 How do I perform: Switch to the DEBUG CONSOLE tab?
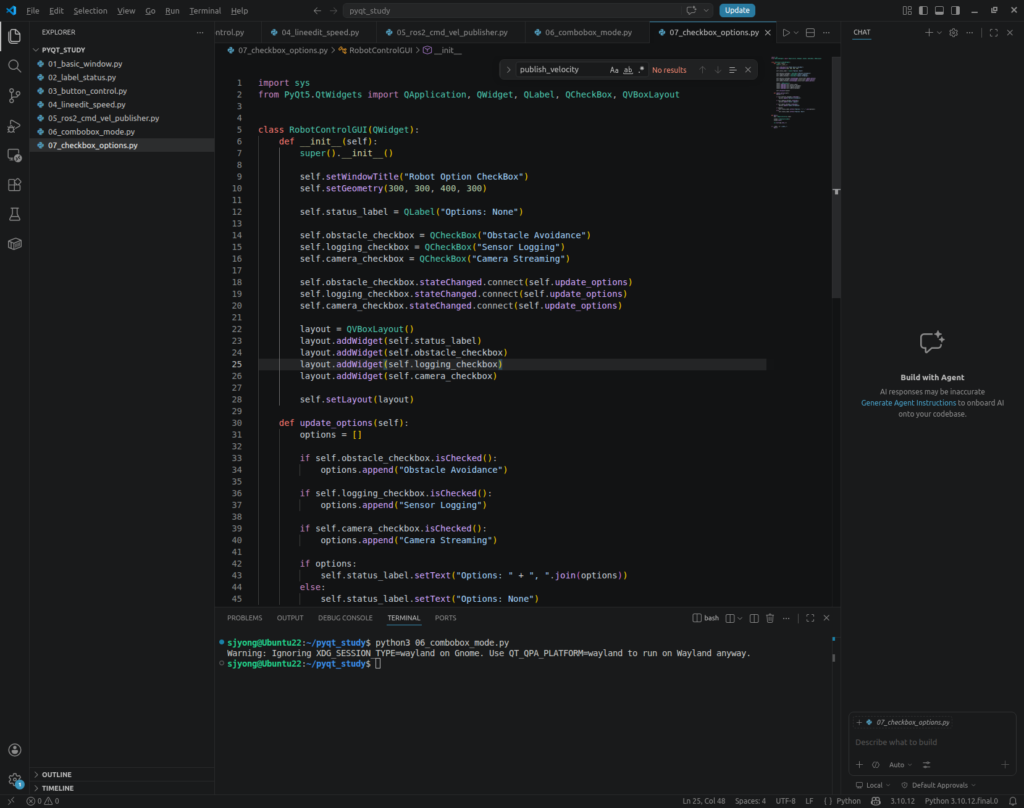tap(345, 618)
